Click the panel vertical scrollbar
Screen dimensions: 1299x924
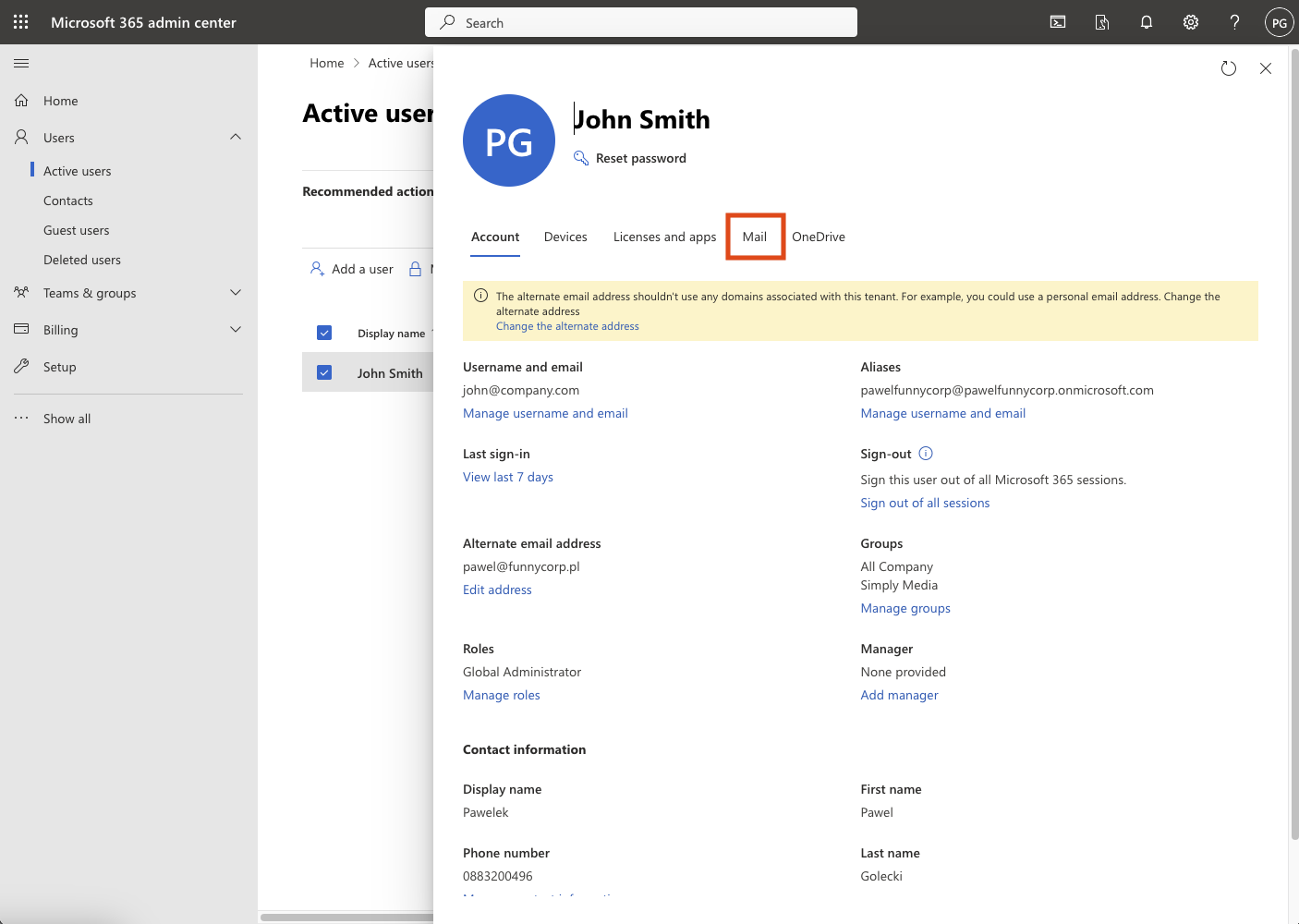tap(1293, 444)
